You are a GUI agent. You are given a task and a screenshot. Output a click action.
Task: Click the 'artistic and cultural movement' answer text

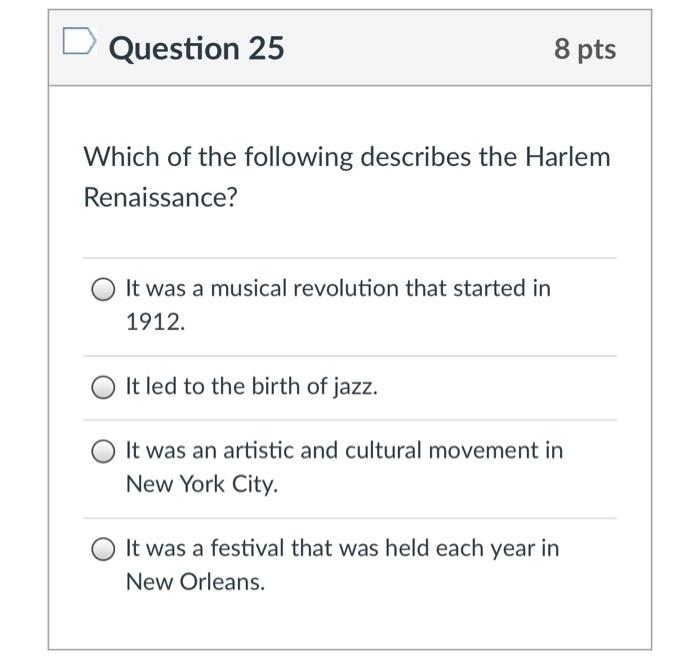(343, 451)
